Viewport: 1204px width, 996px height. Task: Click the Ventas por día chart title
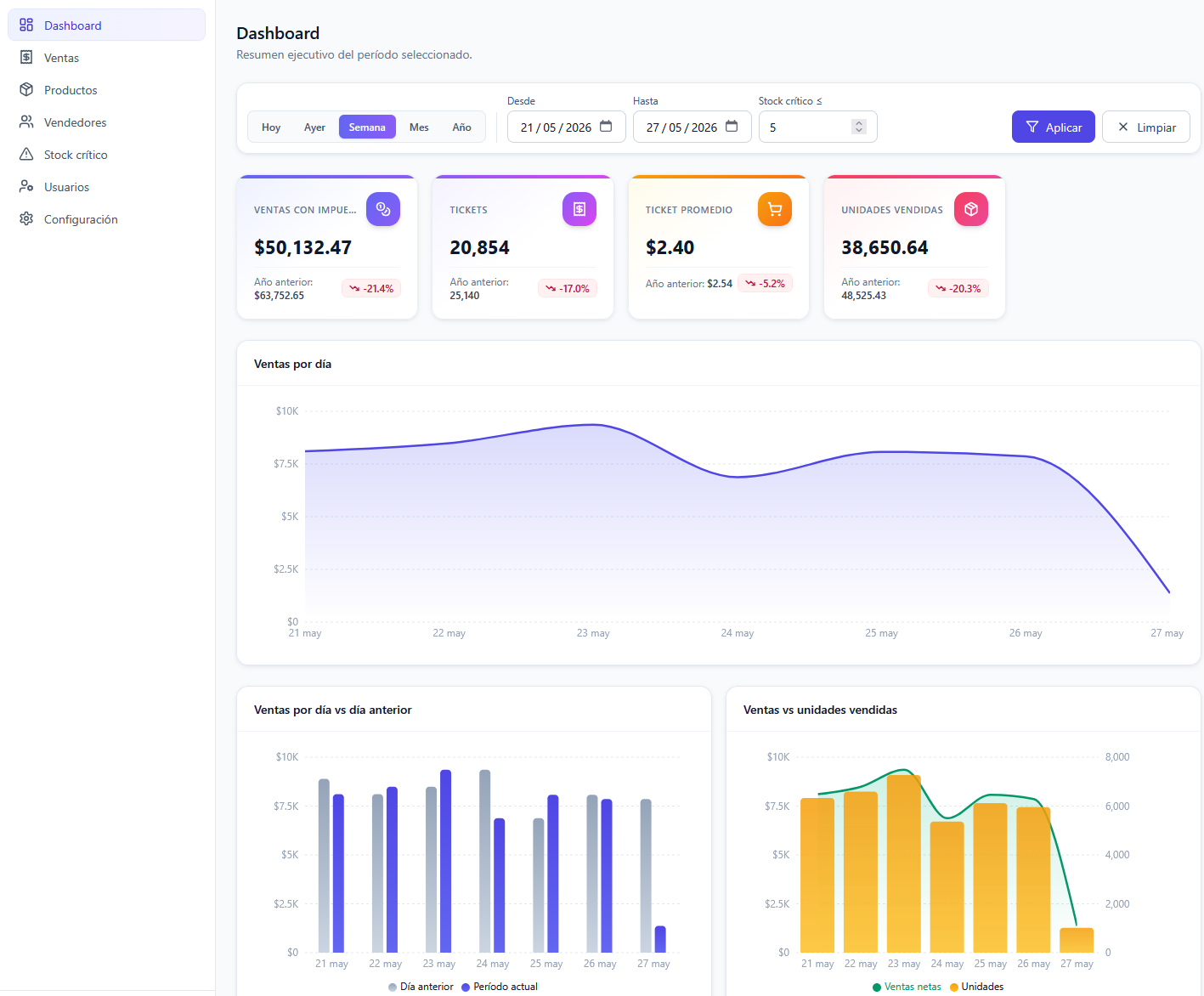pos(292,364)
